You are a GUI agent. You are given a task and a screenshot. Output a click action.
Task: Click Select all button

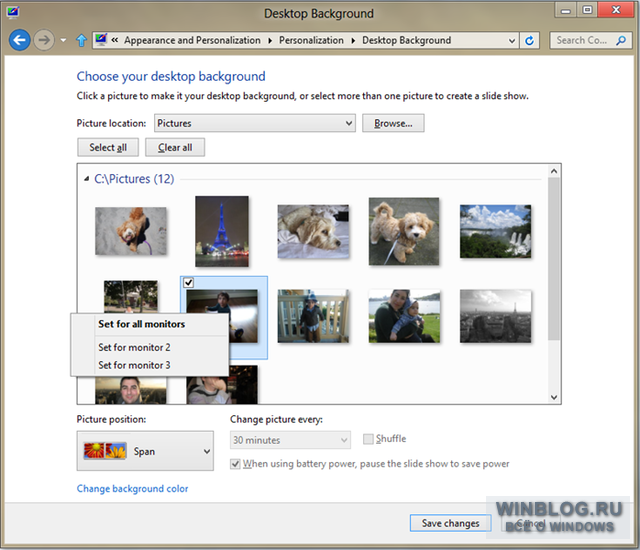tap(108, 147)
